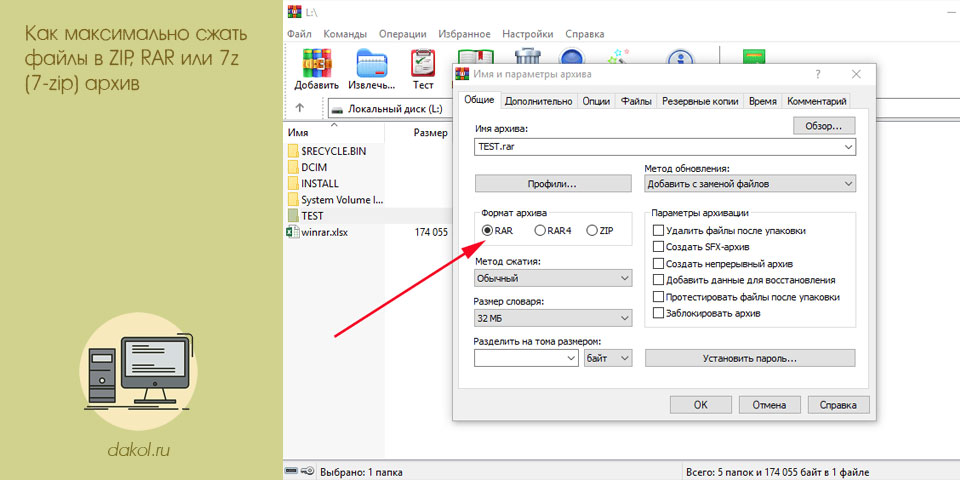Click the trash can Delete toolbar icon

point(527,55)
